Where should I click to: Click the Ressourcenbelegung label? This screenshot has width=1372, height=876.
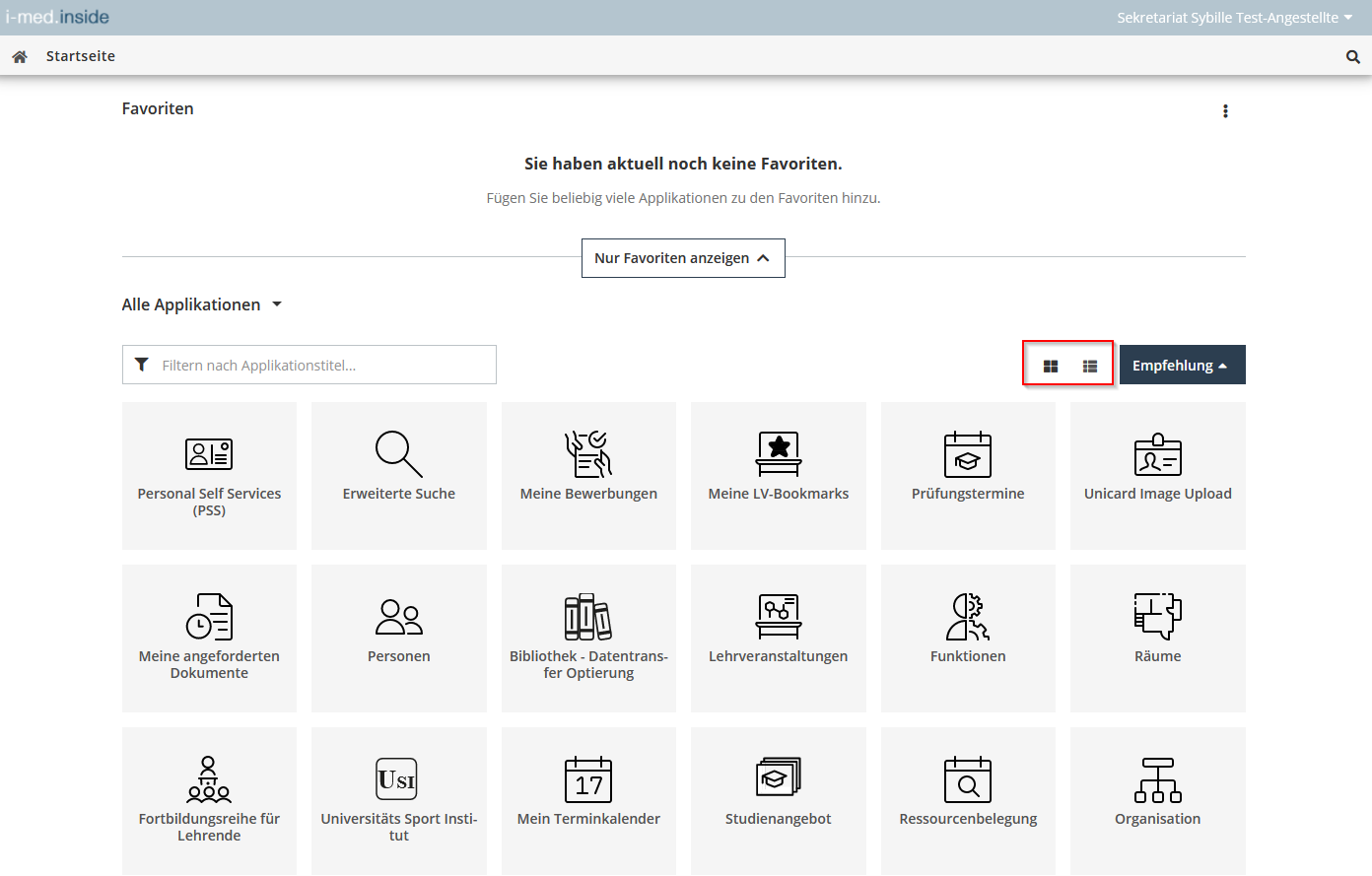[x=968, y=819]
